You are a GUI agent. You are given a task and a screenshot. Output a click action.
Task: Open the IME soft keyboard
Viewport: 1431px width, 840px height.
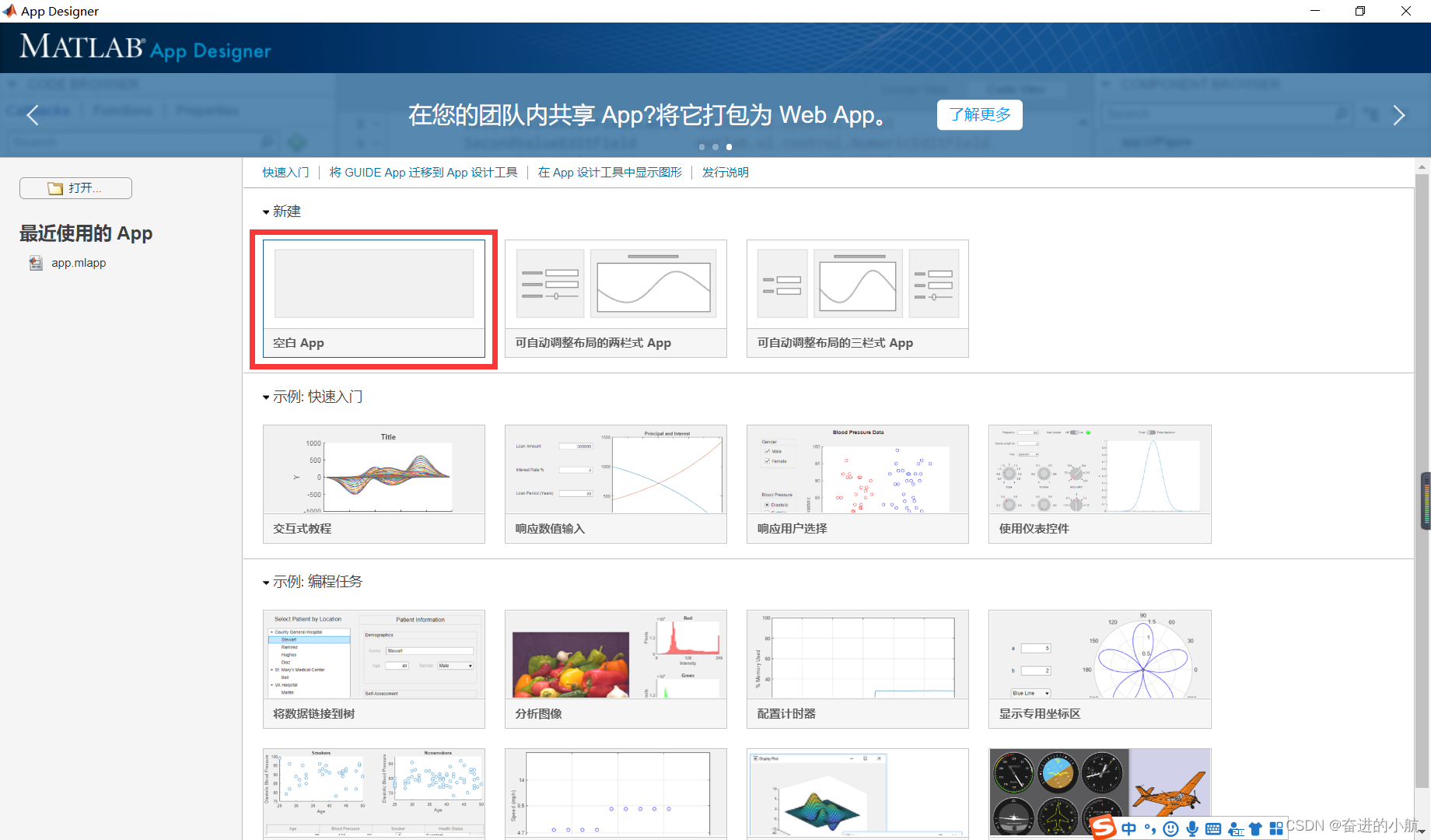coord(1213,829)
